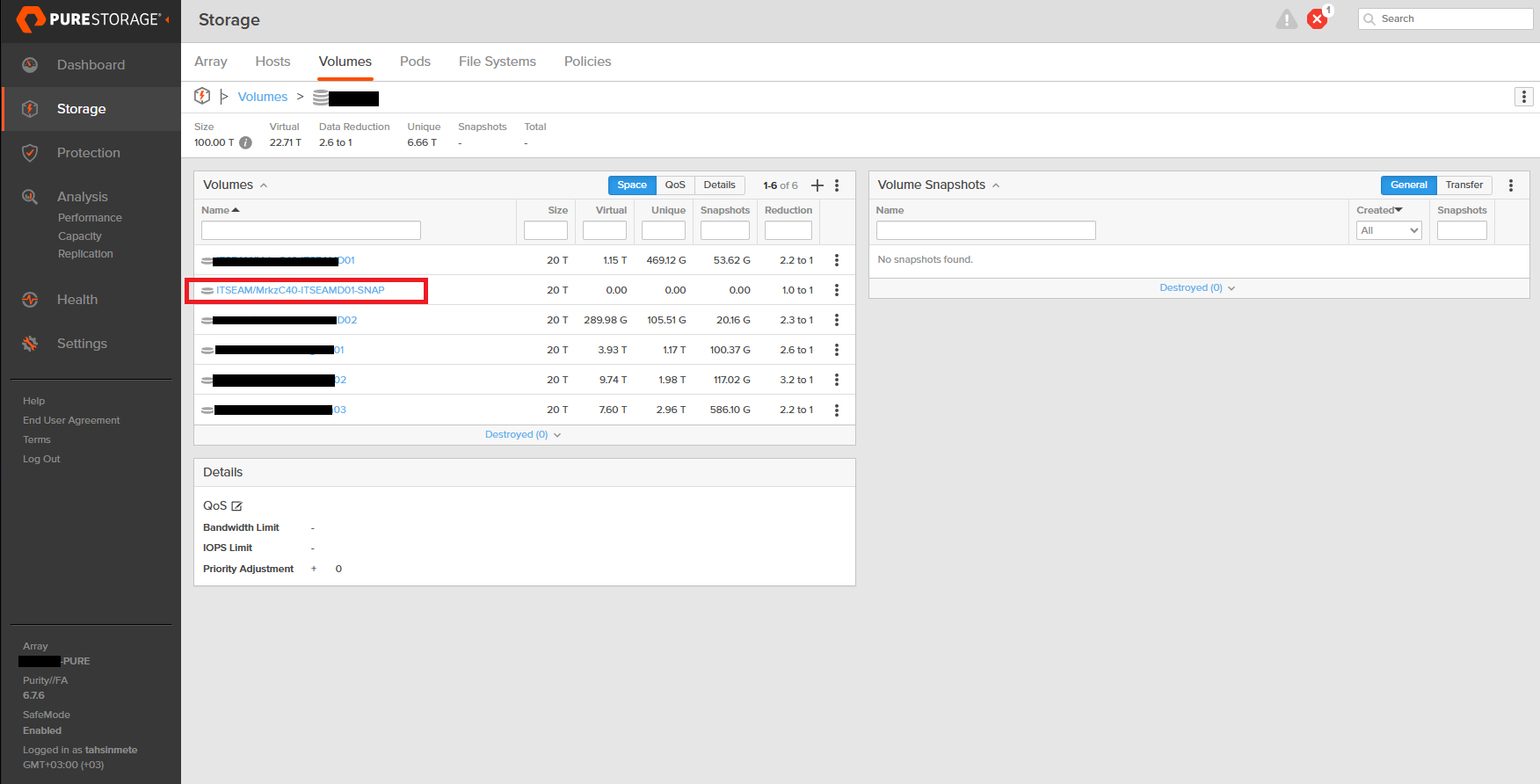
Task: Open Volumes panel kebab menu
Action: click(x=837, y=185)
